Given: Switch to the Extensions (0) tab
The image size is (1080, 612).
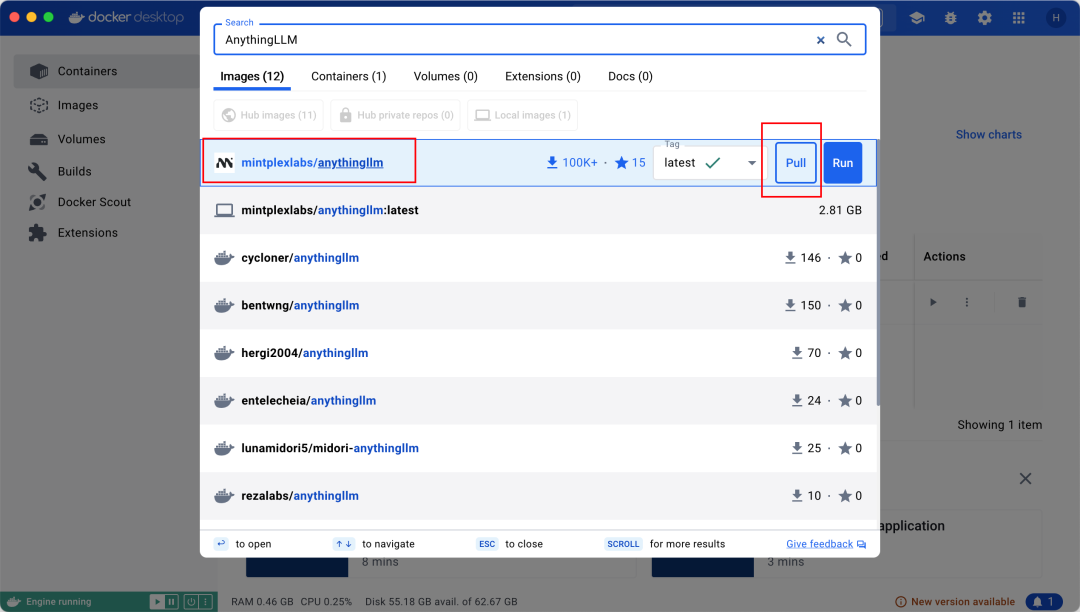Looking at the screenshot, I should pos(543,76).
